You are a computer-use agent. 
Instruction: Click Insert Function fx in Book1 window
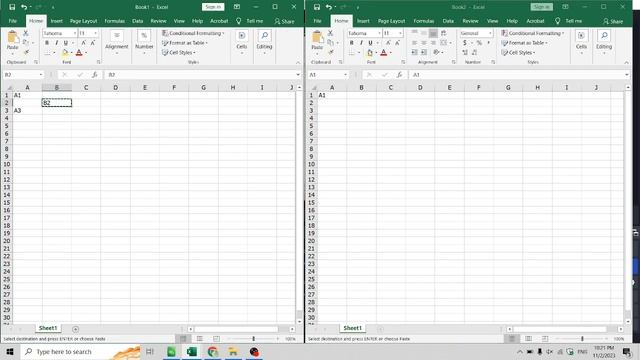(x=95, y=75)
